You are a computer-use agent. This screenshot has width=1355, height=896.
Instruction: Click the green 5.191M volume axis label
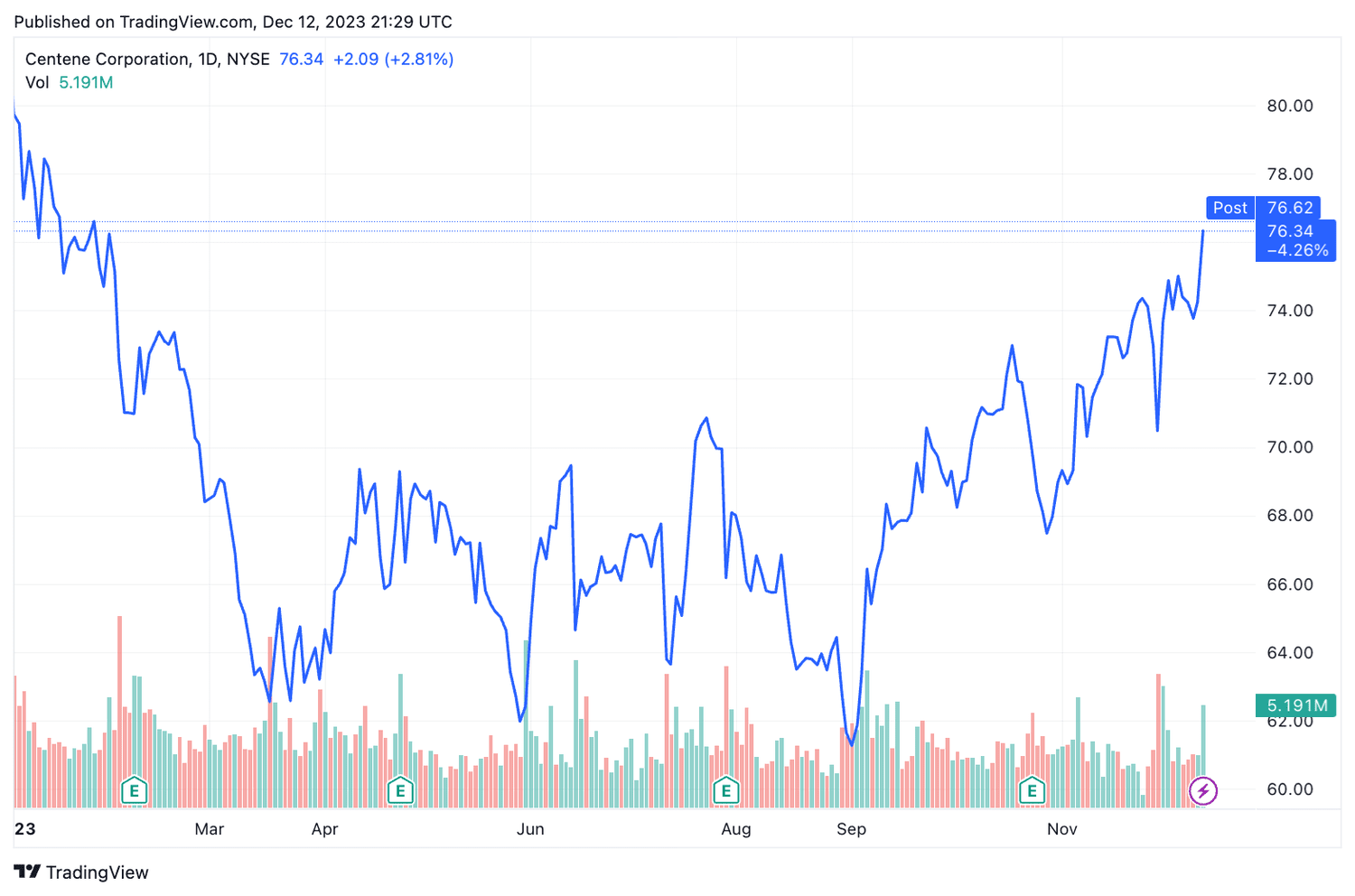coord(1296,705)
